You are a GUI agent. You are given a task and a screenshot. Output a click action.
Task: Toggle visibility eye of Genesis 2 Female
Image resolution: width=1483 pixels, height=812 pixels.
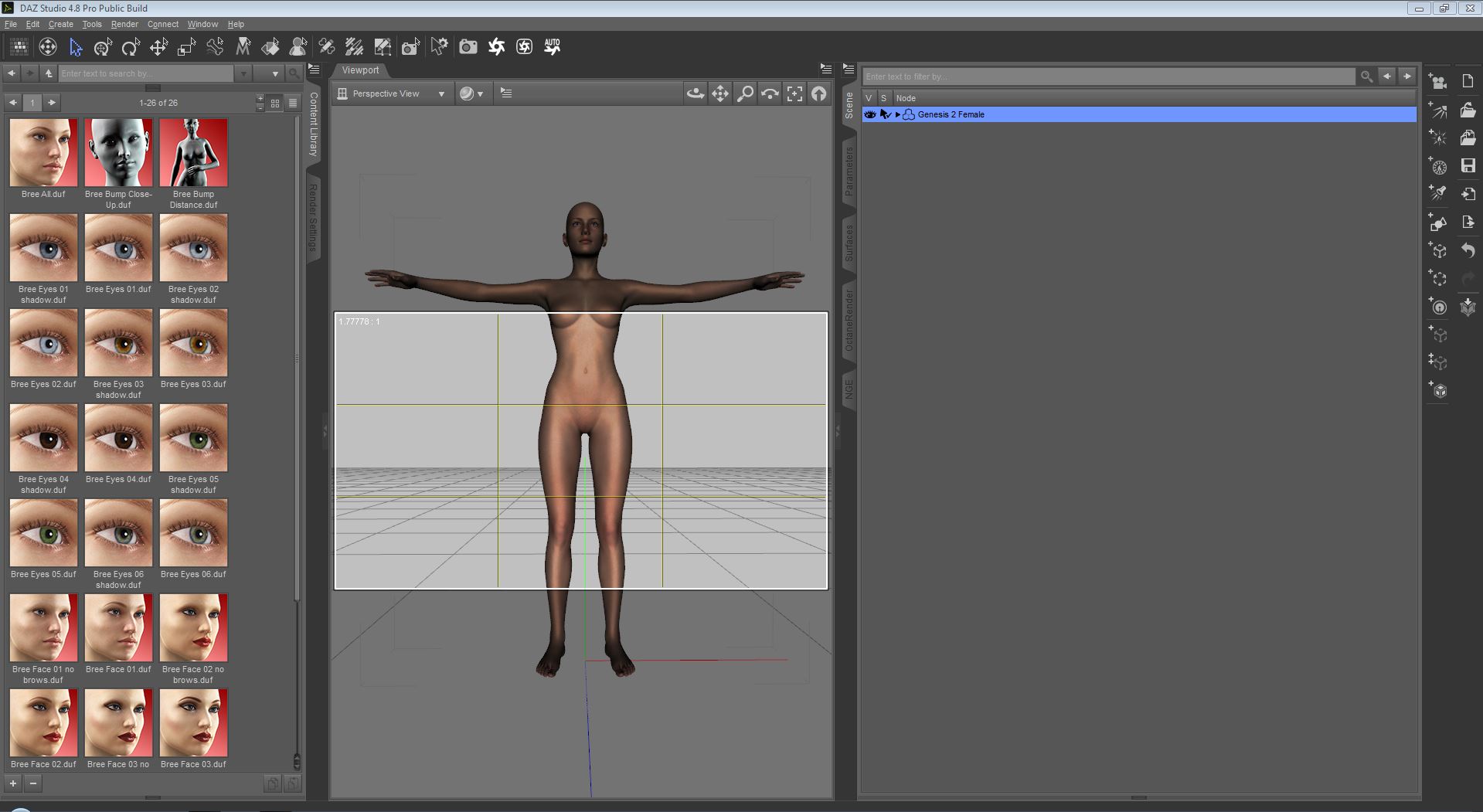point(869,114)
